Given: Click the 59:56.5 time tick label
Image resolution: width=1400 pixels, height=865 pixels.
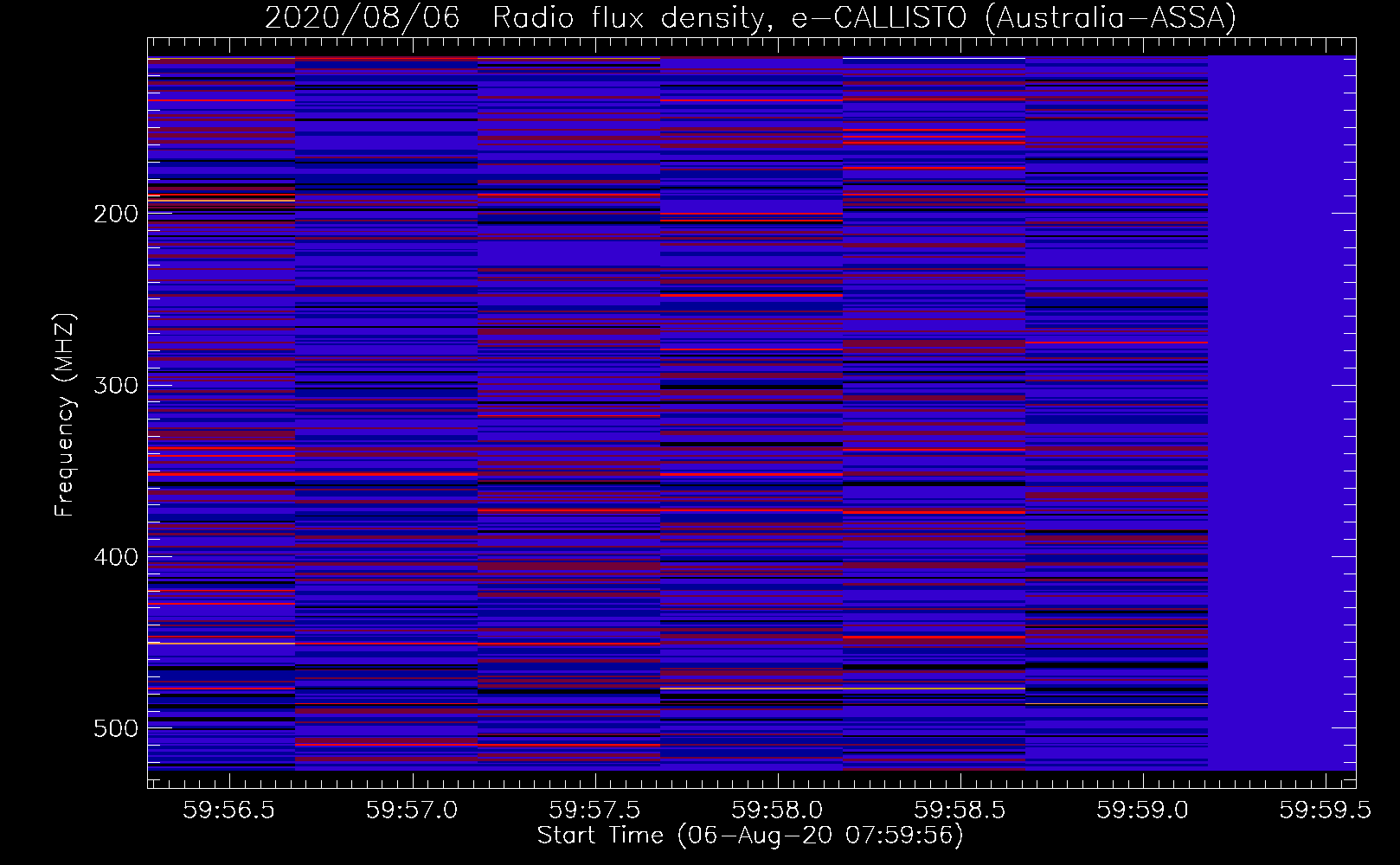Looking at the screenshot, I should (x=228, y=810).
